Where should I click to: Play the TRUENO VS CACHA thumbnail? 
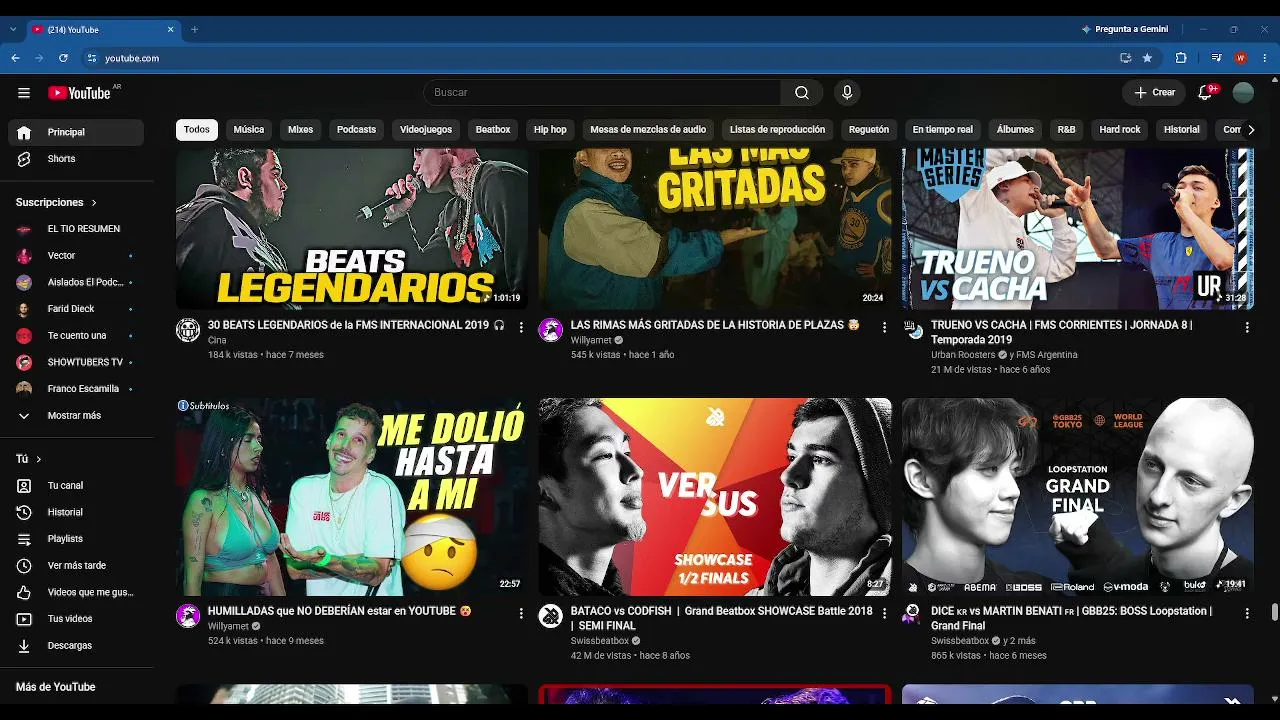[1078, 229]
